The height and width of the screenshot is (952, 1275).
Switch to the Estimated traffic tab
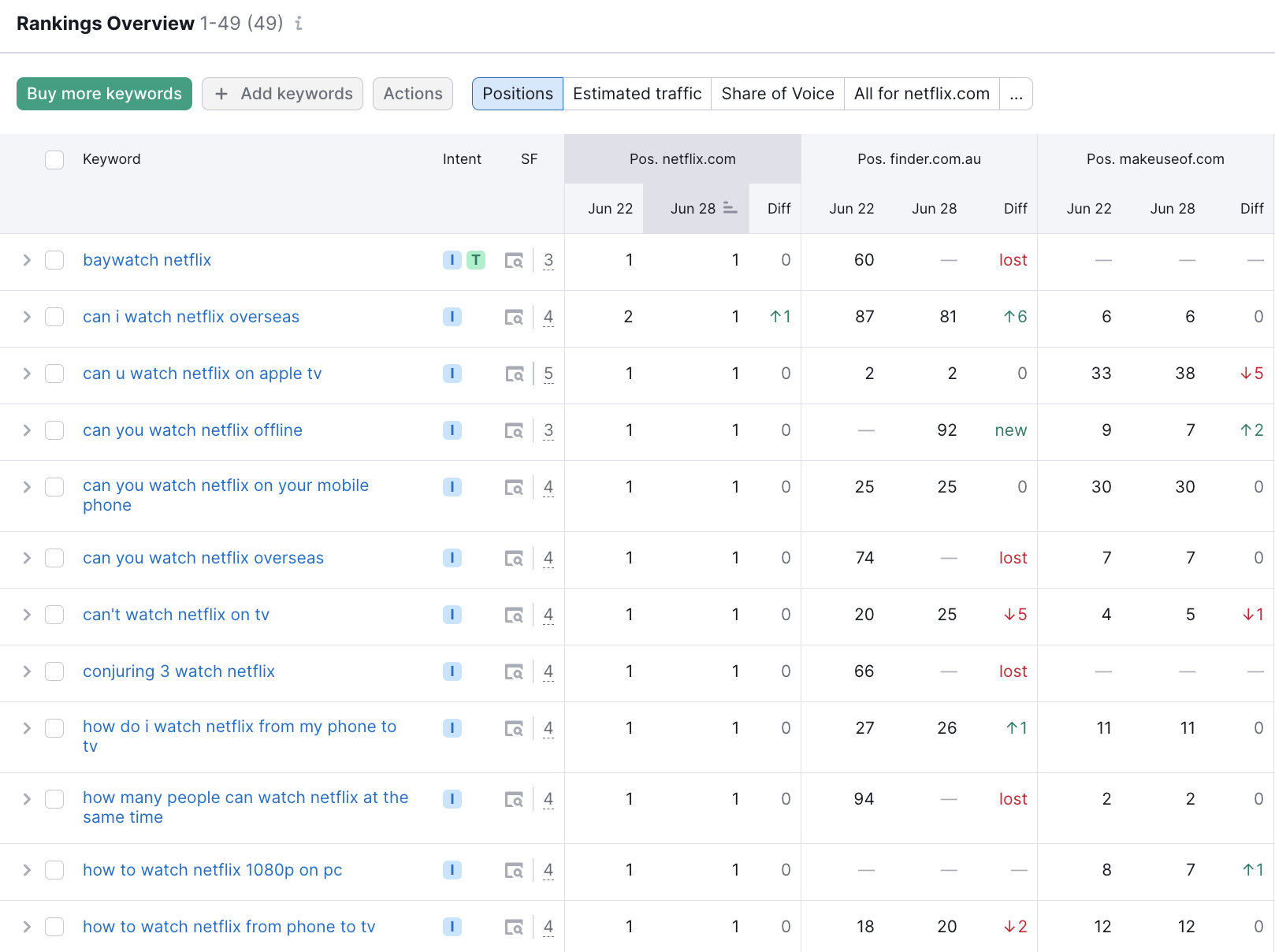click(x=637, y=94)
